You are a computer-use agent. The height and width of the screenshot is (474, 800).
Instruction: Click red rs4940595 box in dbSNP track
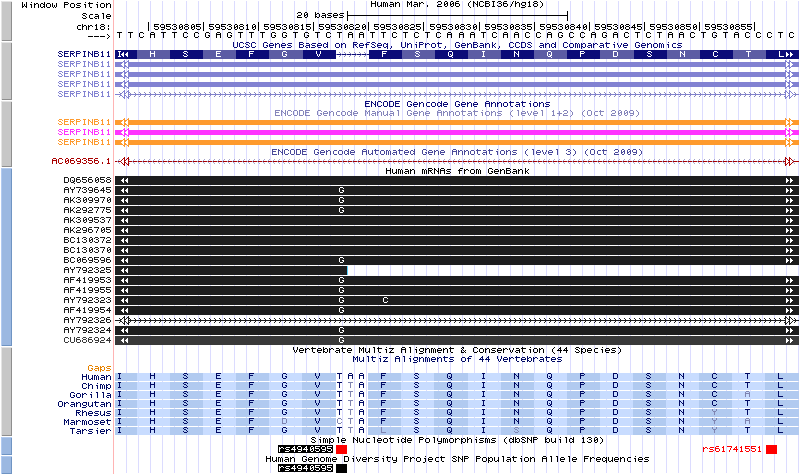pos(342,450)
